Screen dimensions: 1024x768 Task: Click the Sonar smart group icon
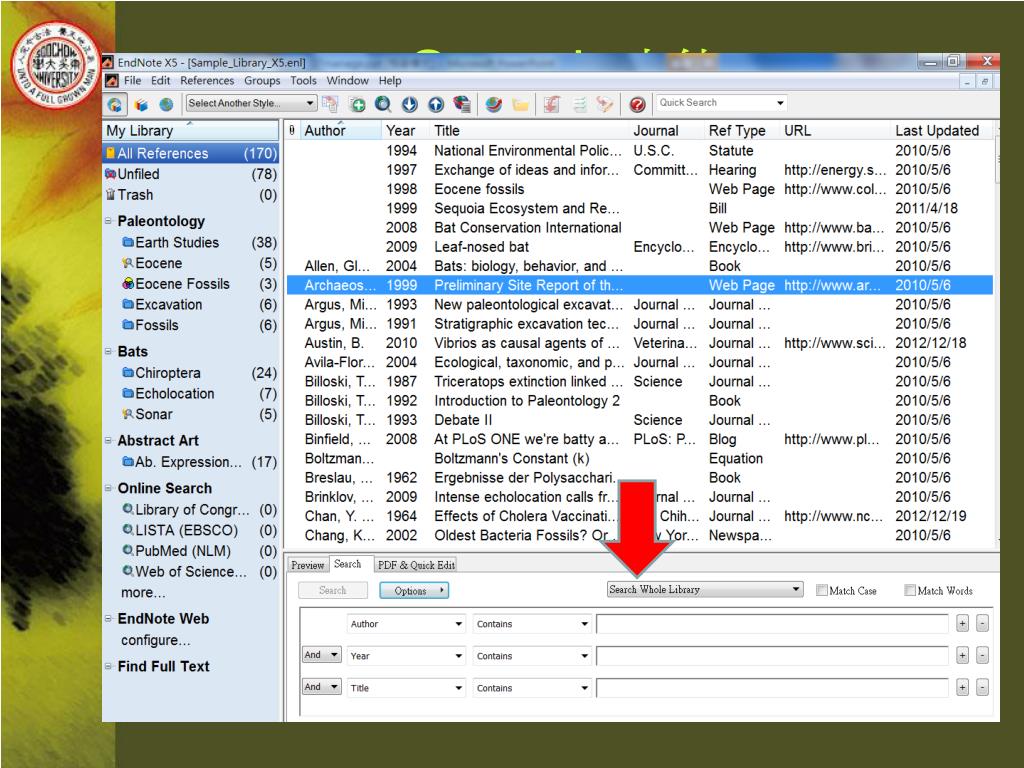pyautogui.click(x=128, y=414)
